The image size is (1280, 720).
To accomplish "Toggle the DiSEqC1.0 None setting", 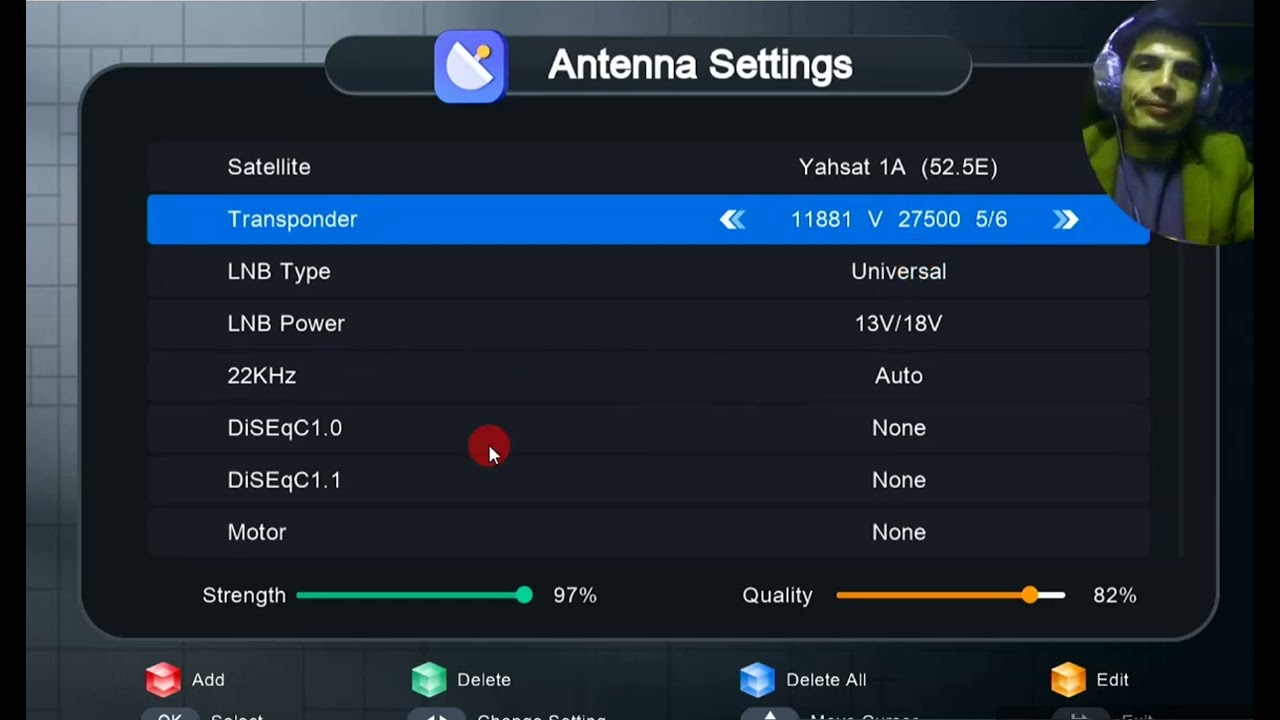I will pos(898,428).
